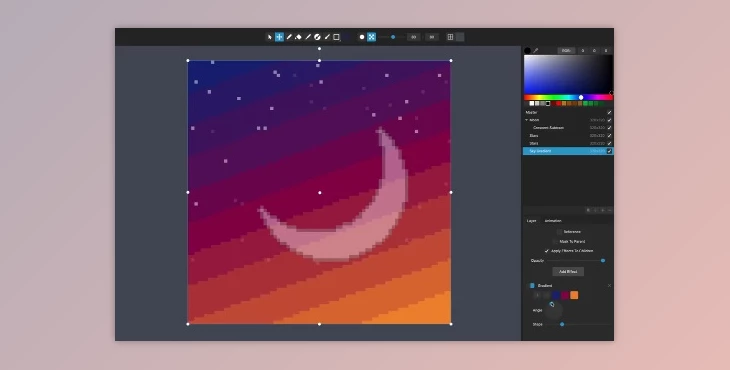Toggle the grid view icon

(450, 37)
